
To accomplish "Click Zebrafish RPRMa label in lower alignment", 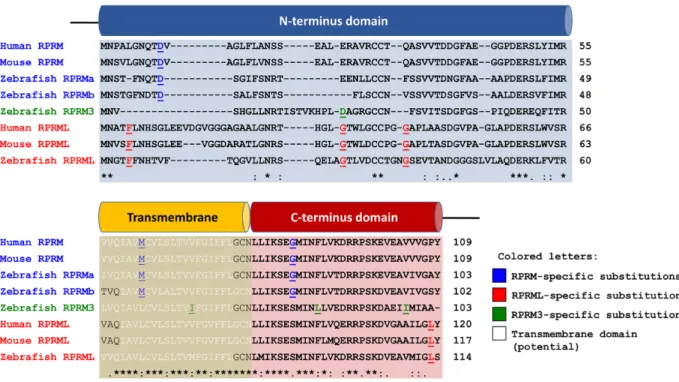I will [47, 275].
